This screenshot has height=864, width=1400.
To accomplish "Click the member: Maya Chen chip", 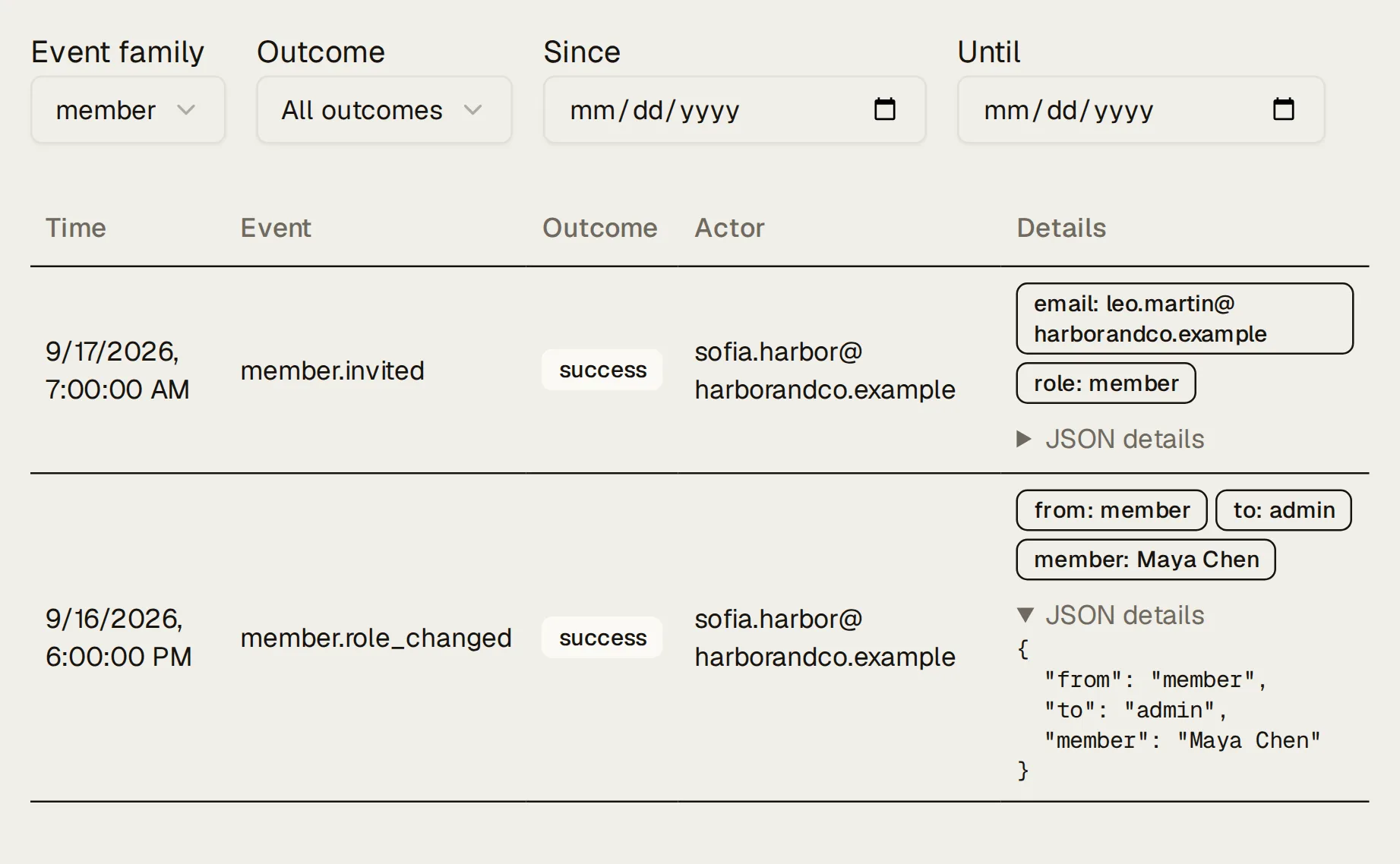I will coord(1146,560).
